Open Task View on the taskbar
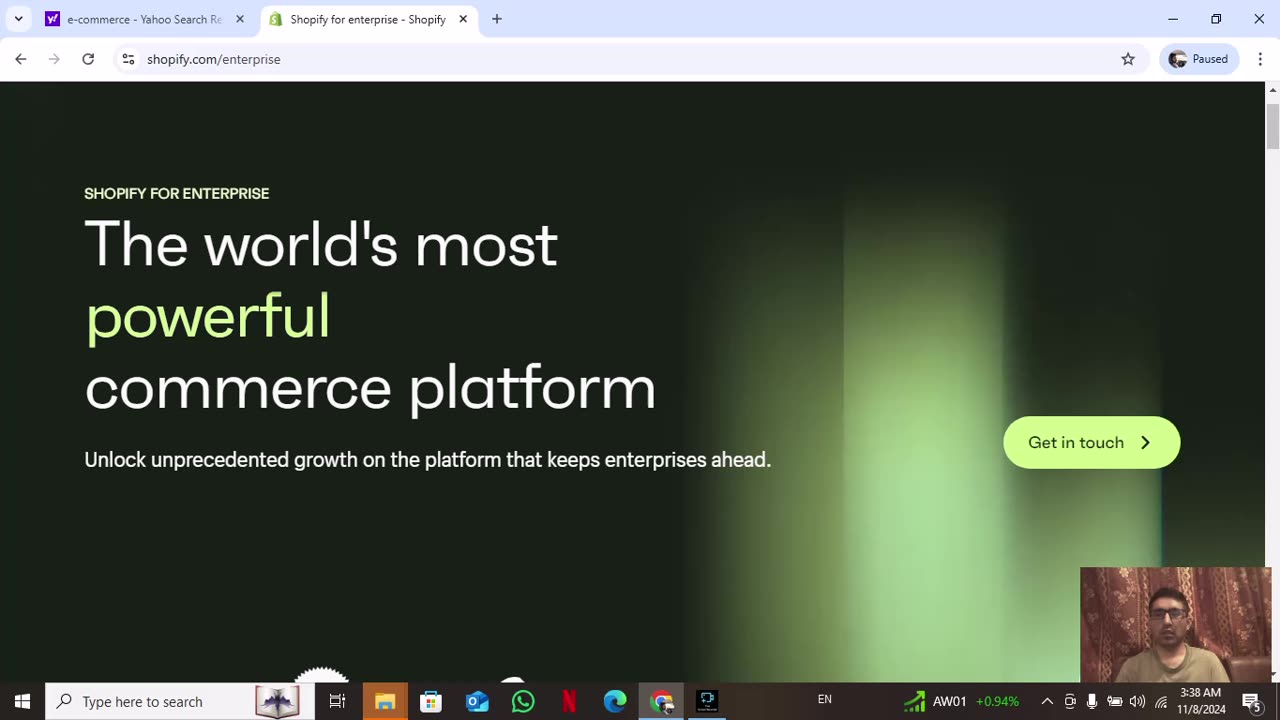This screenshot has width=1280, height=720. (337, 701)
